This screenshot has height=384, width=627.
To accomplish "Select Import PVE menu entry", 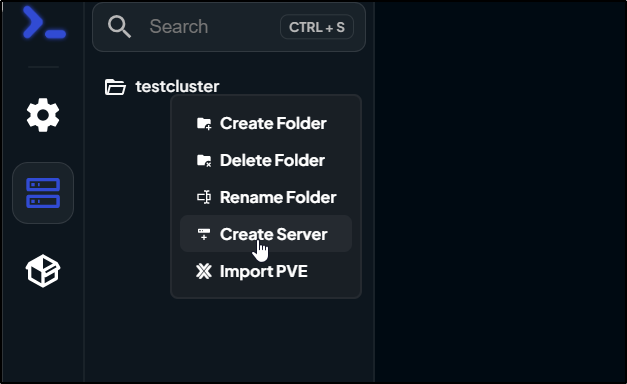I will [266, 271].
